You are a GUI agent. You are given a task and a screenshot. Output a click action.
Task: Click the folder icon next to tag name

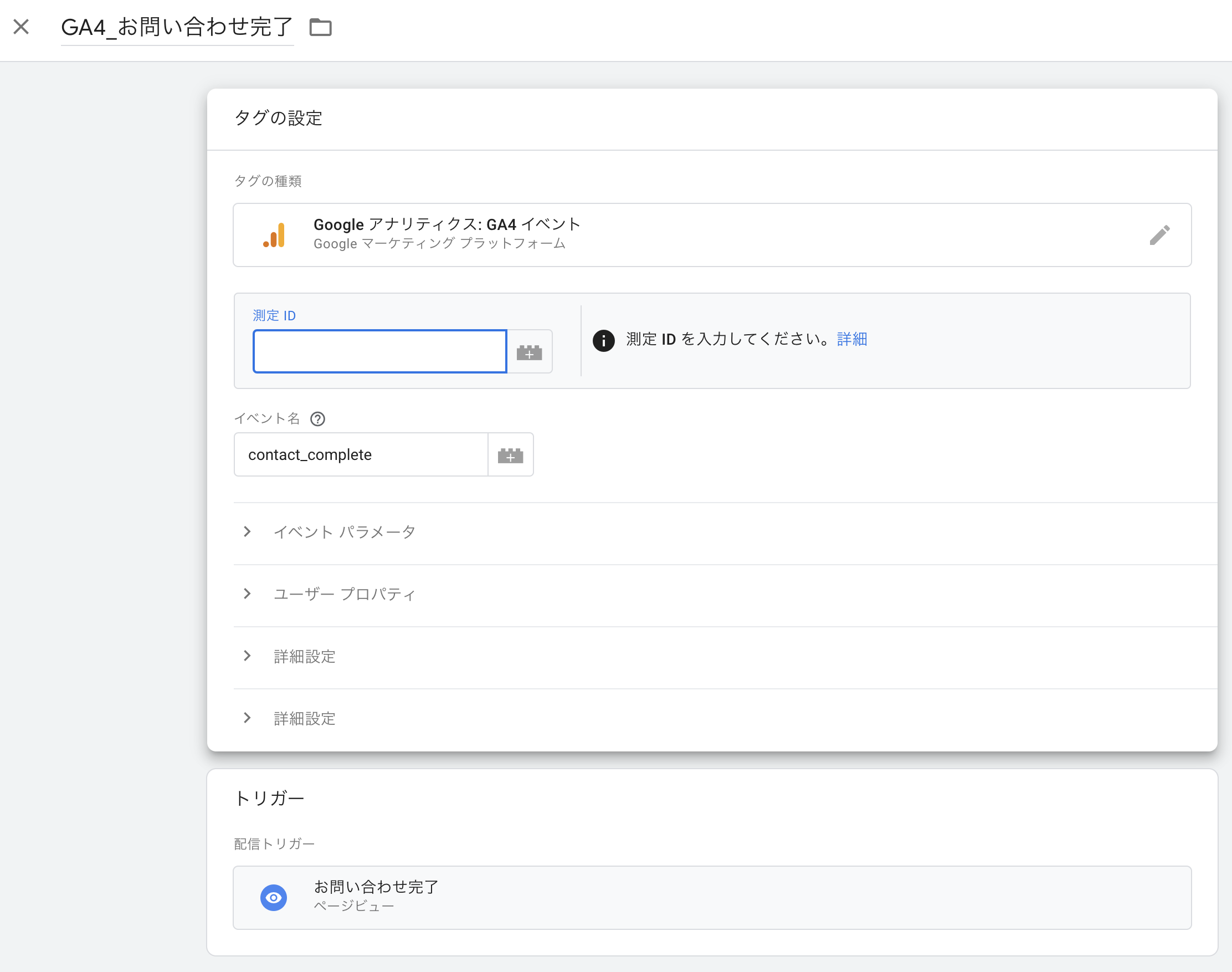[320, 27]
